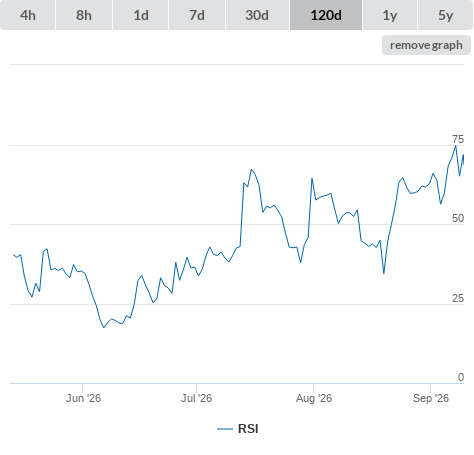Click the Sep '26 axis label
474x455 pixels.
431,398
